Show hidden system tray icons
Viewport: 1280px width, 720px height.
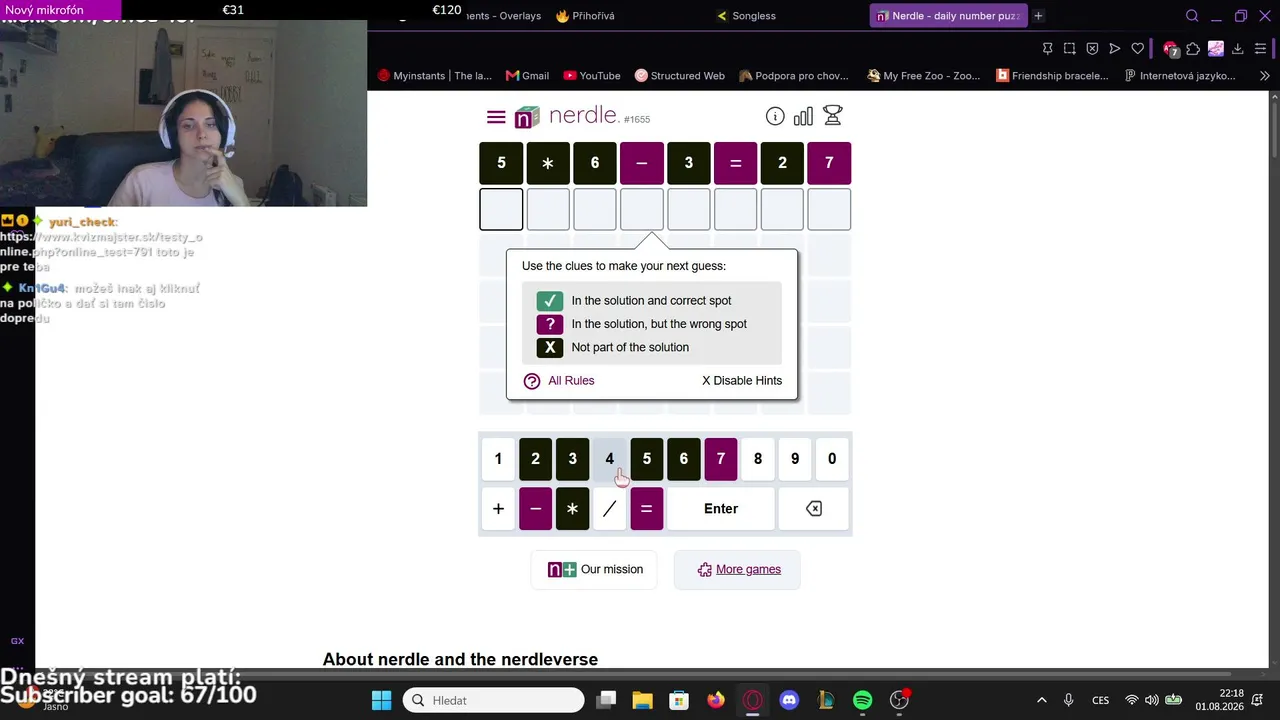[x=1041, y=700]
